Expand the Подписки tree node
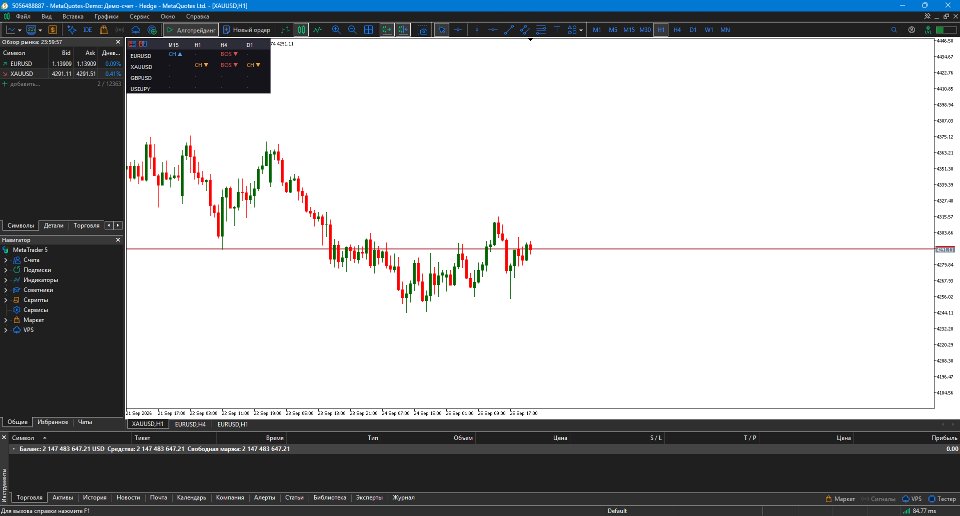 pos(6,270)
